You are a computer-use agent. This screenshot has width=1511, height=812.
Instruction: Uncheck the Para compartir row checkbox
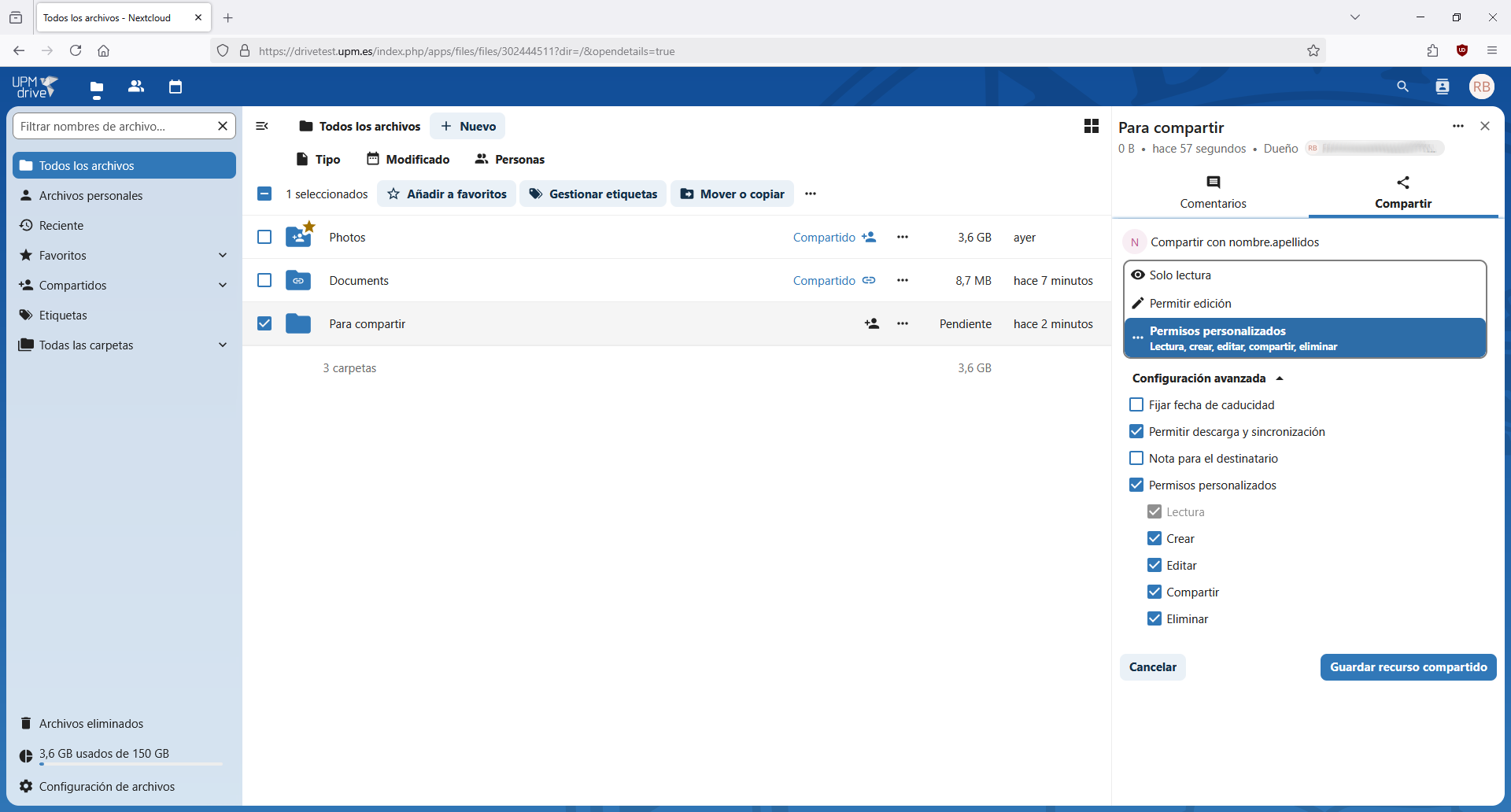264,323
